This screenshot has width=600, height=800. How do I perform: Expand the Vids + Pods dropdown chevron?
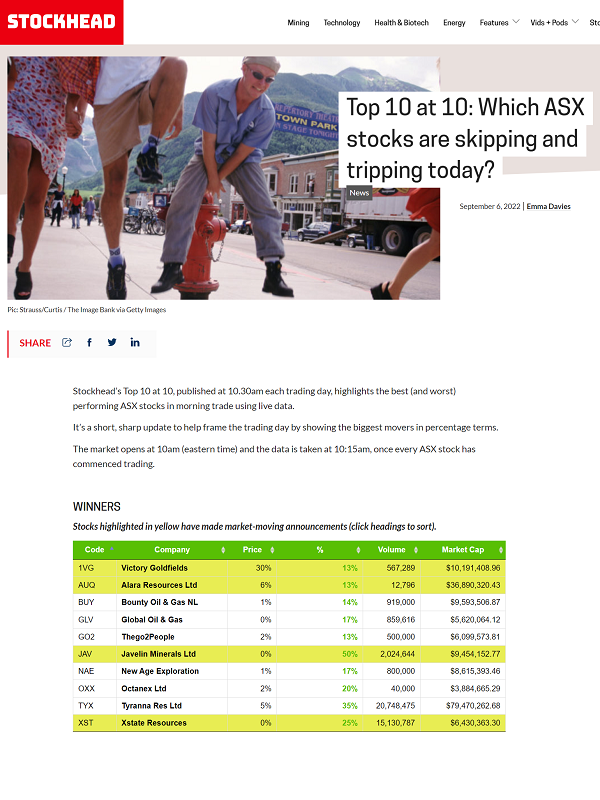(x=575, y=21)
